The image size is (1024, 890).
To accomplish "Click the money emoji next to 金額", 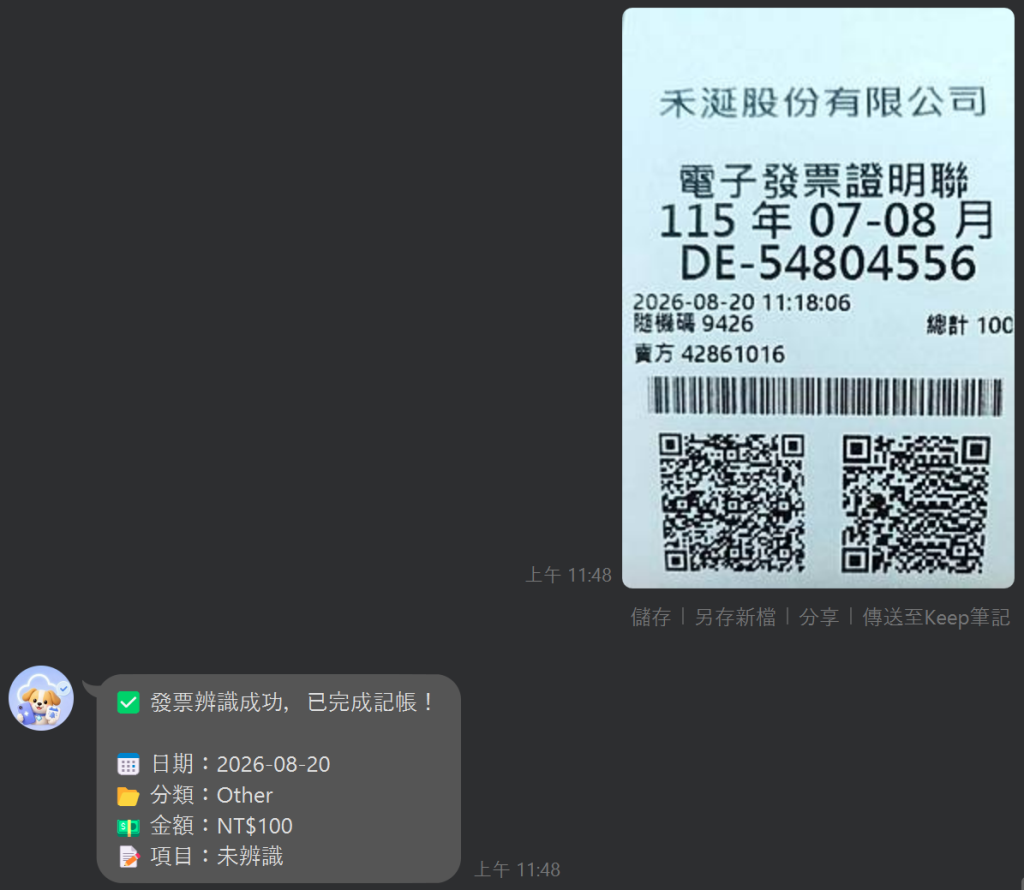I will pyautogui.click(x=128, y=827).
